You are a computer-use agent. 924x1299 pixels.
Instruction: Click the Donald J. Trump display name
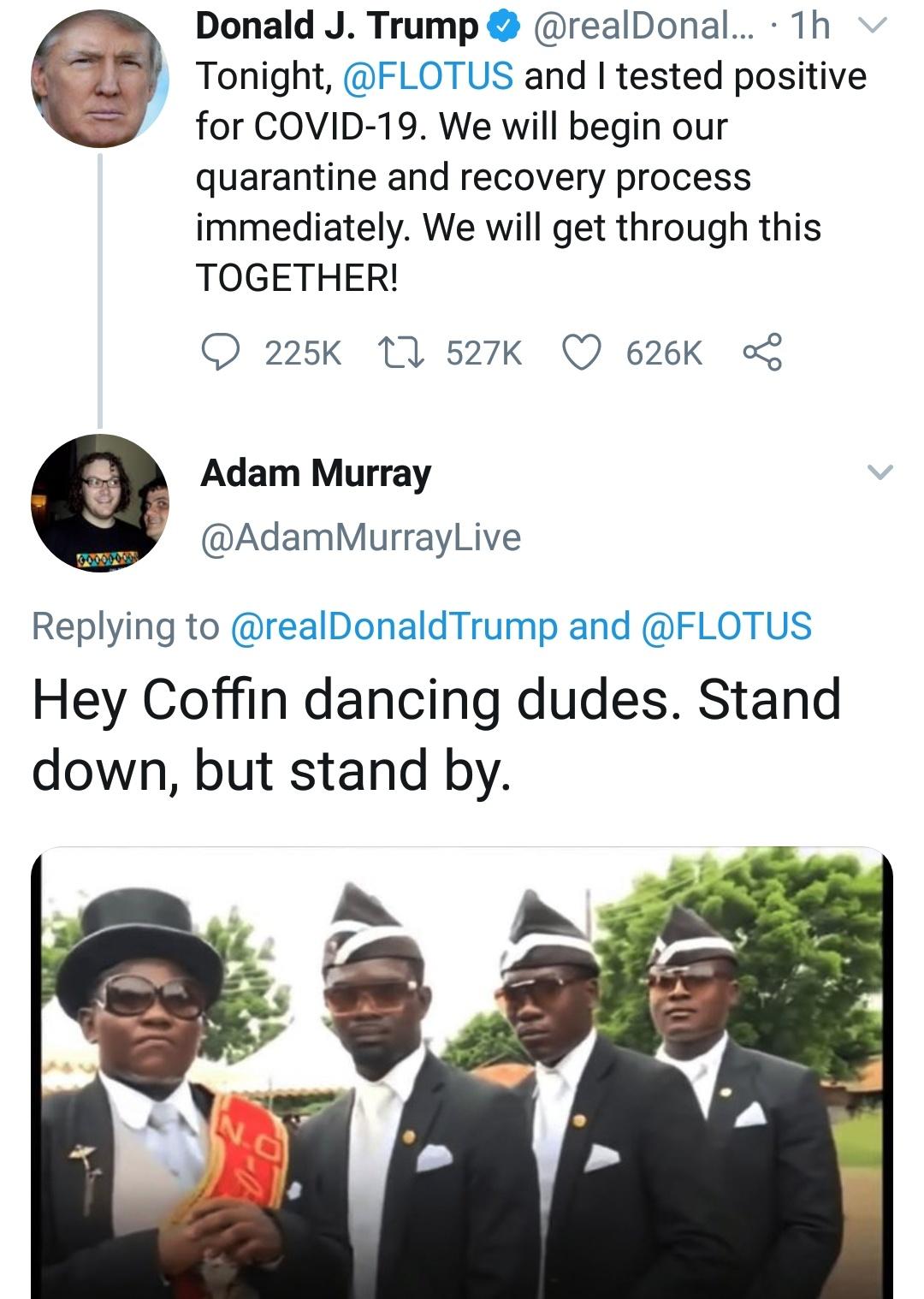[336, 27]
